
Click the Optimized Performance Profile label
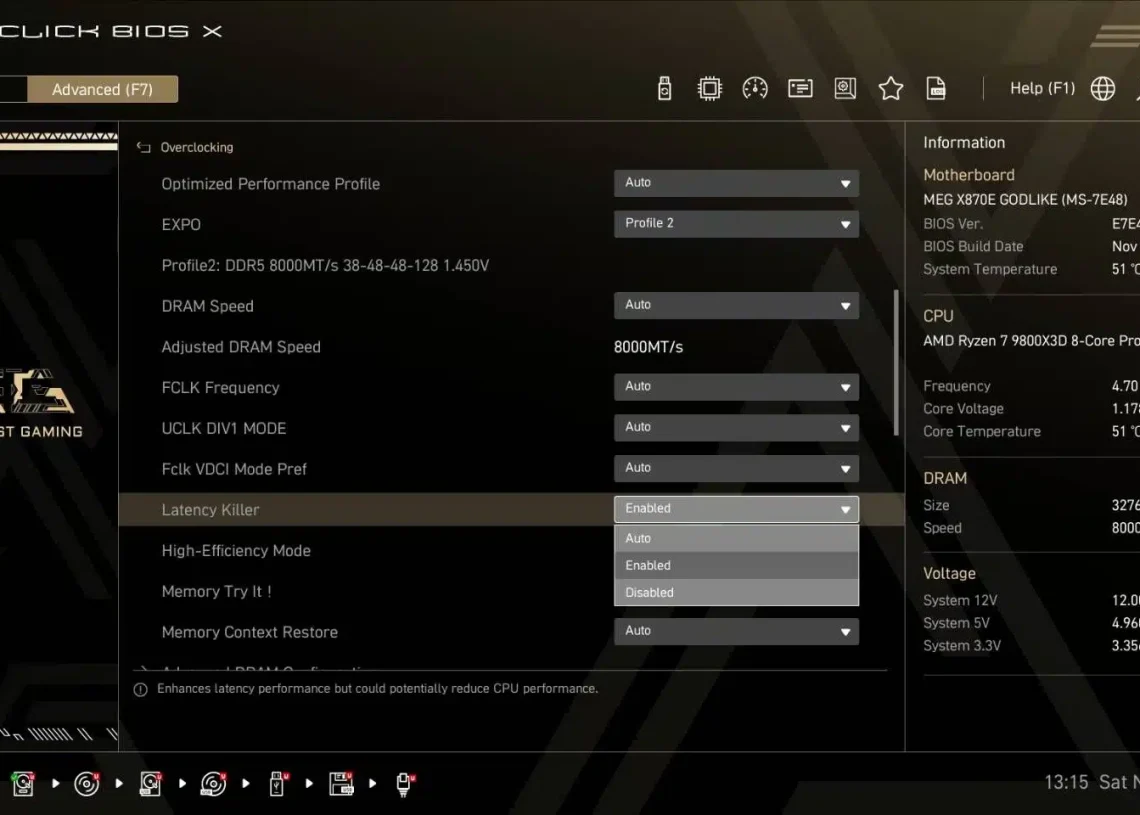tap(270, 185)
